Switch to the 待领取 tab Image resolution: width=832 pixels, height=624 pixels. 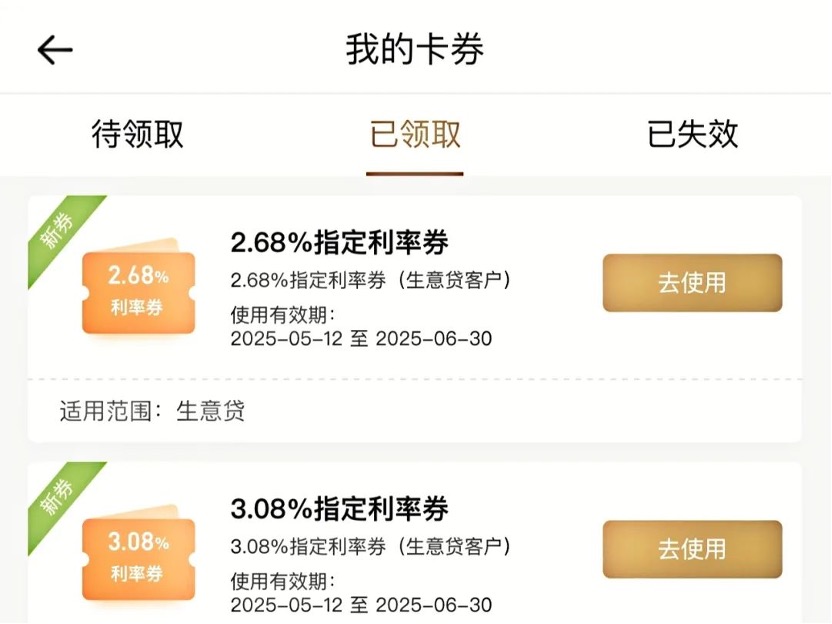[138, 134]
